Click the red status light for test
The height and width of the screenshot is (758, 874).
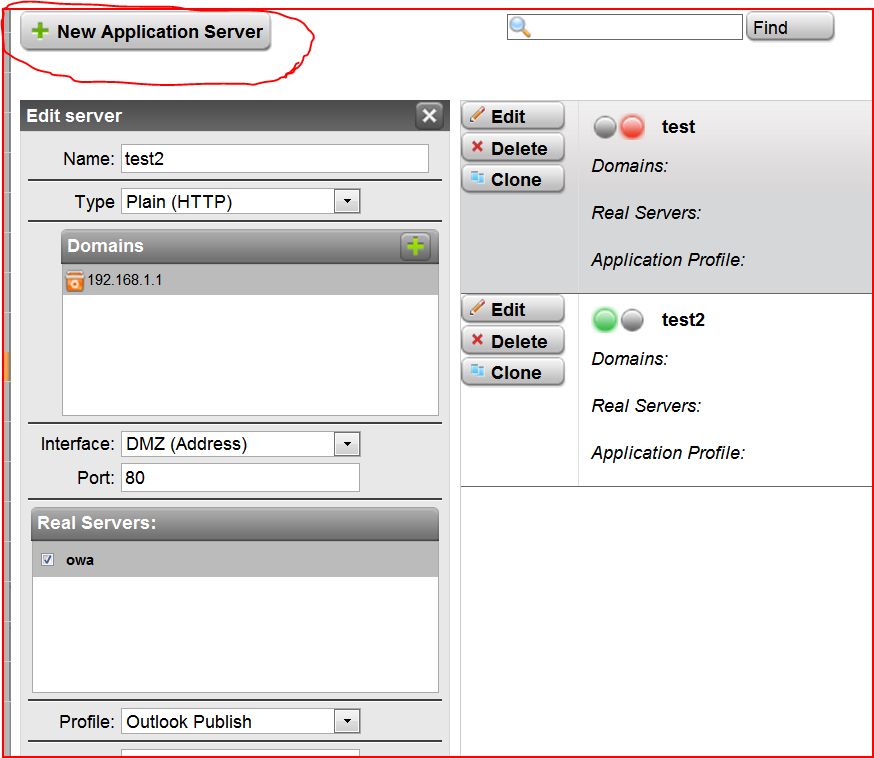(x=632, y=127)
